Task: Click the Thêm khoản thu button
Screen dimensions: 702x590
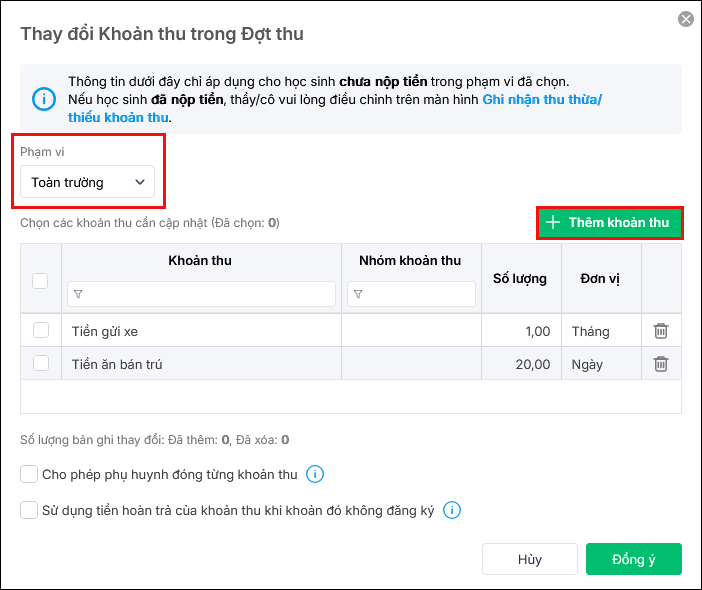Action: point(609,222)
